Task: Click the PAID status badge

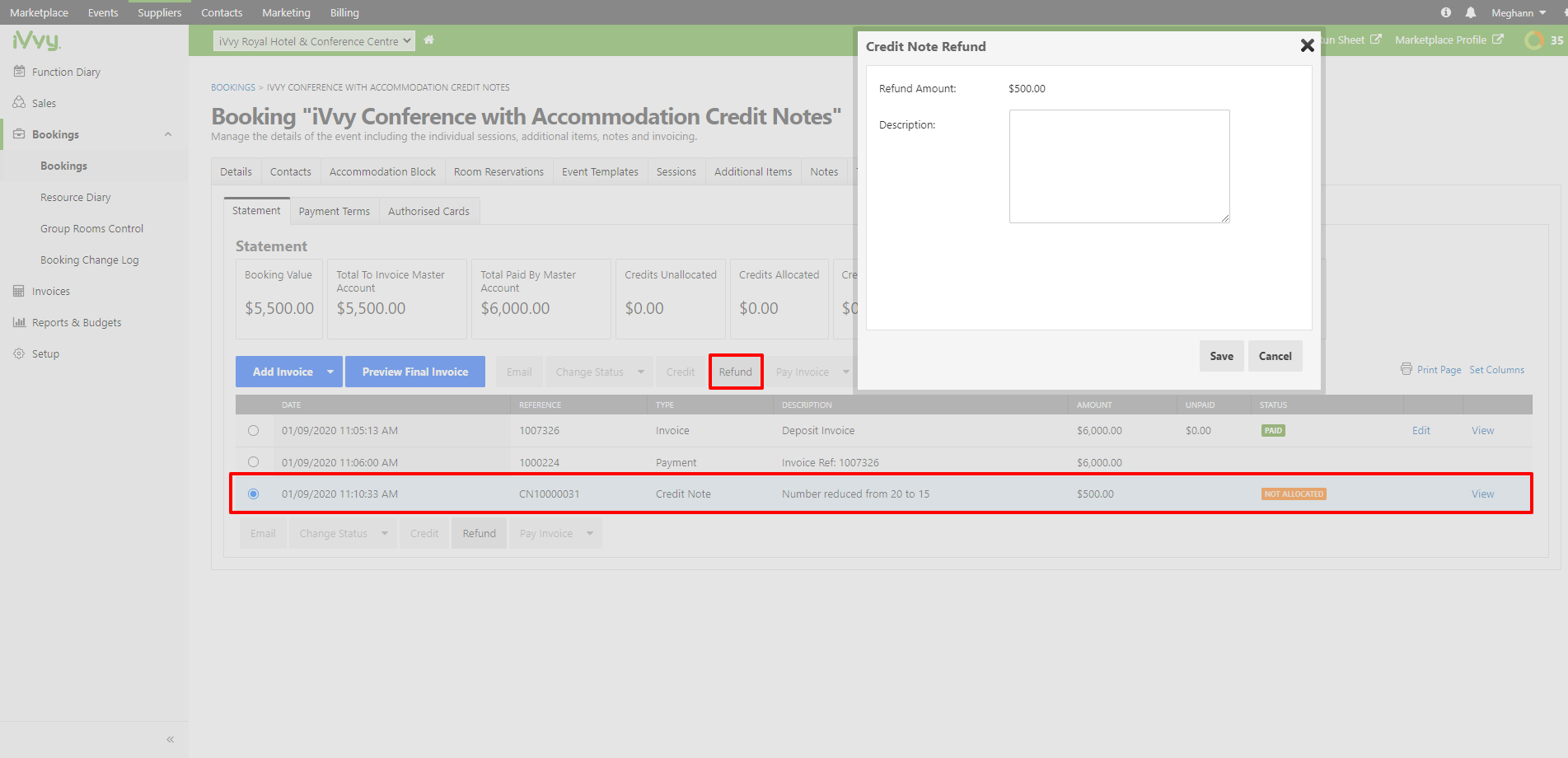Action: tap(1273, 430)
